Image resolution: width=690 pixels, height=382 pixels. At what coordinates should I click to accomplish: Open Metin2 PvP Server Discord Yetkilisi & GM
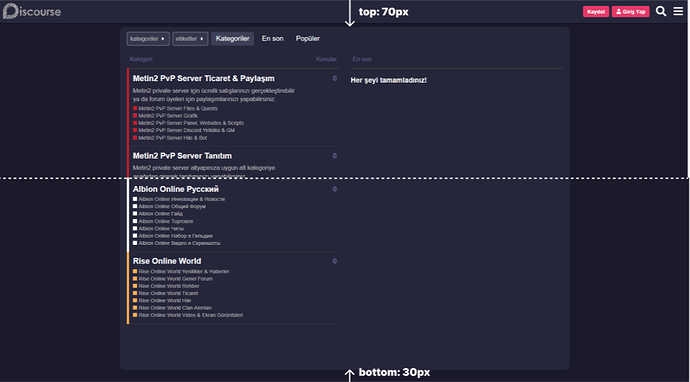point(187,130)
